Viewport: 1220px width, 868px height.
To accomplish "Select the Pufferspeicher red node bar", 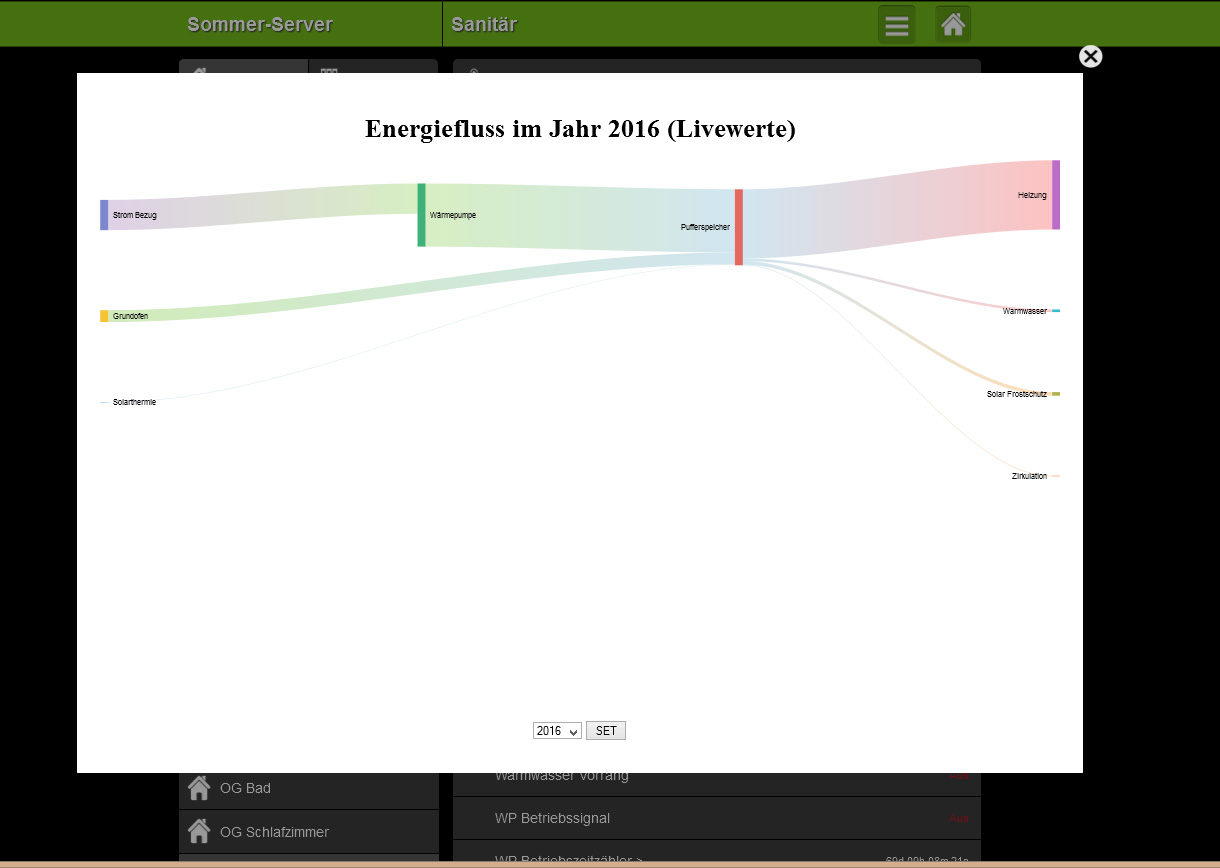I will click(x=739, y=227).
